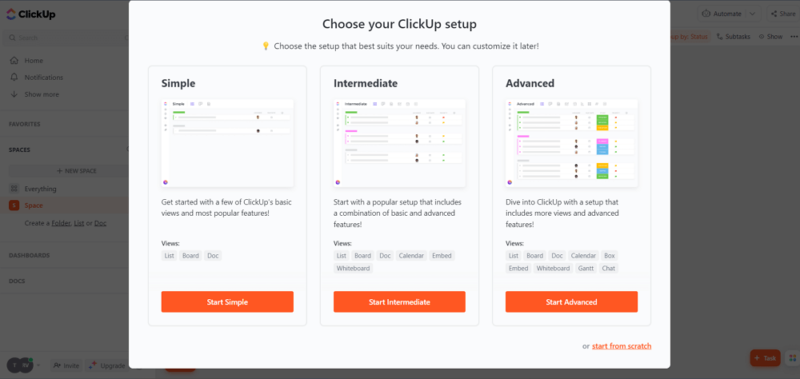Click the Automate robot icon
This screenshot has width=800, height=379.
click(706, 14)
